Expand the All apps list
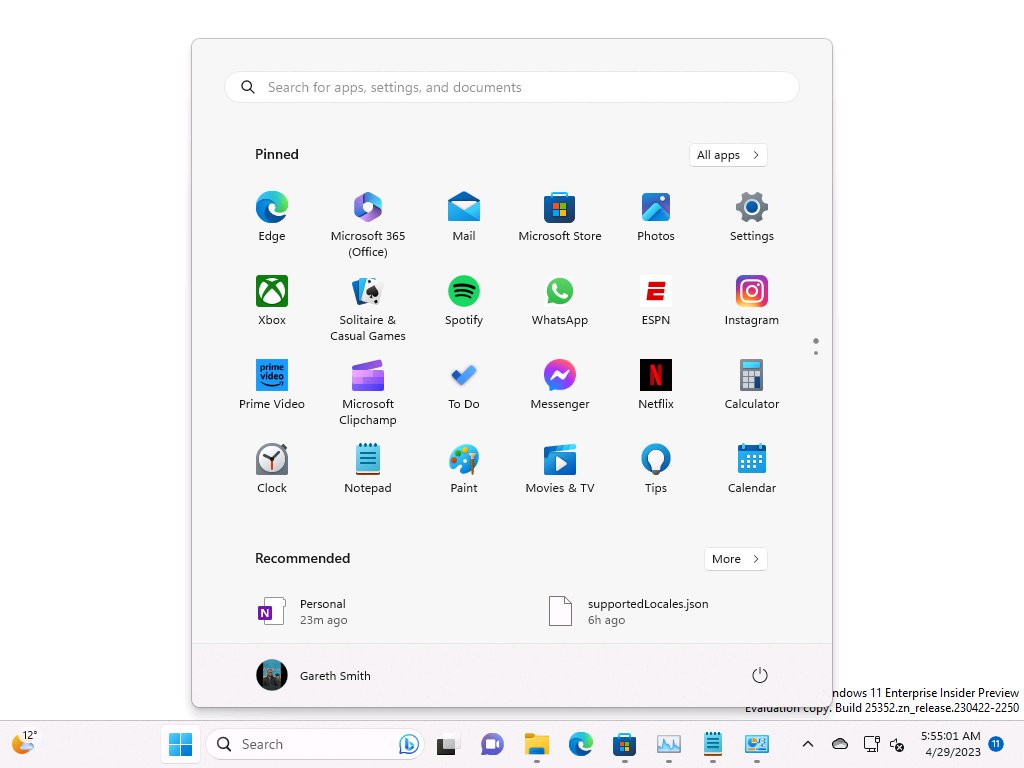This screenshot has width=1024, height=768. click(x=728, y=155)
